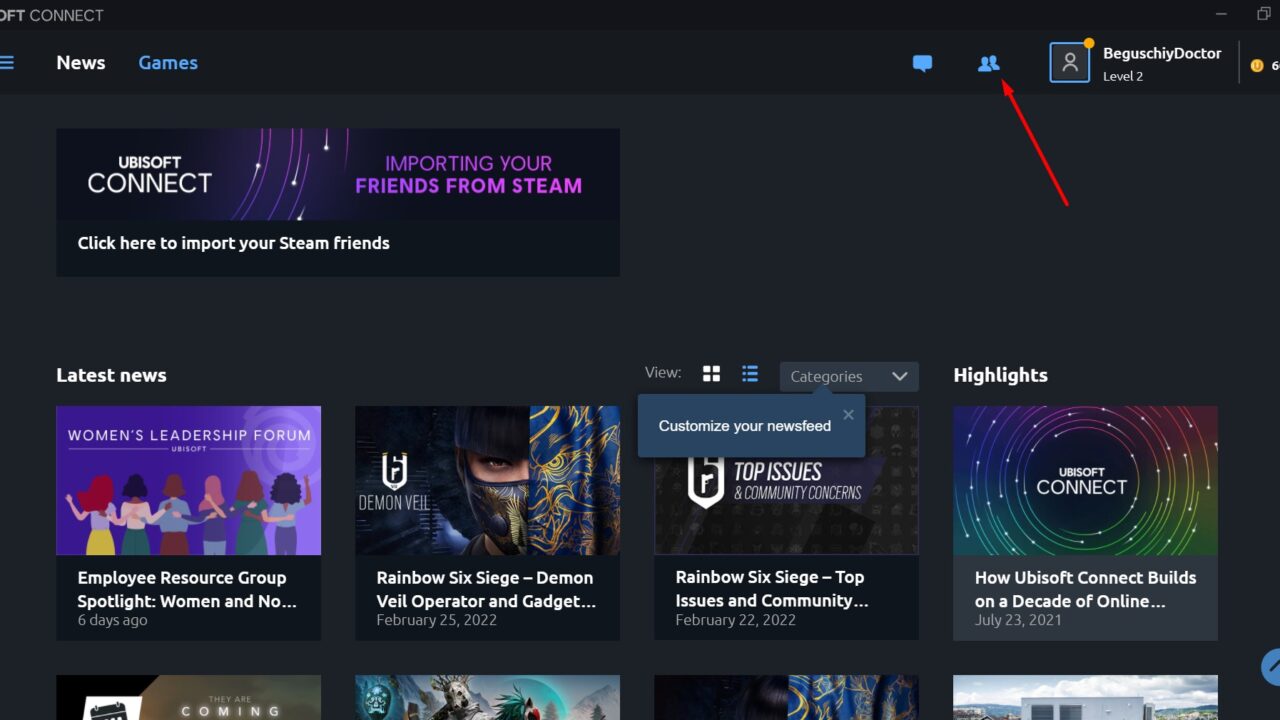Open the News tab

click(81, 63)
